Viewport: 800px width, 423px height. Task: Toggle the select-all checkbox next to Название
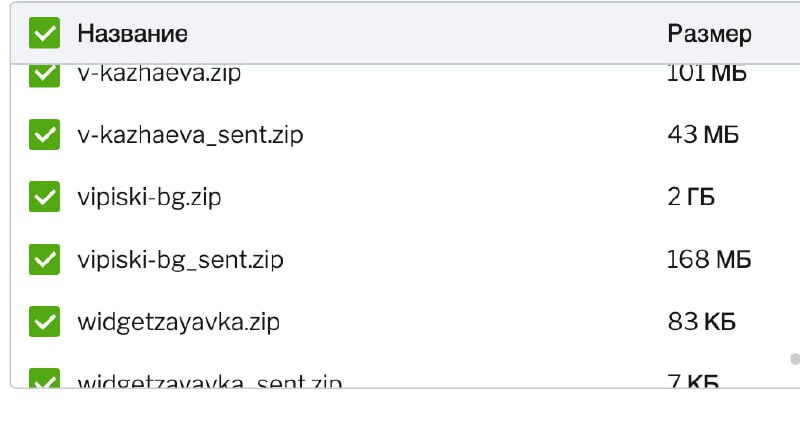point(44,33)
